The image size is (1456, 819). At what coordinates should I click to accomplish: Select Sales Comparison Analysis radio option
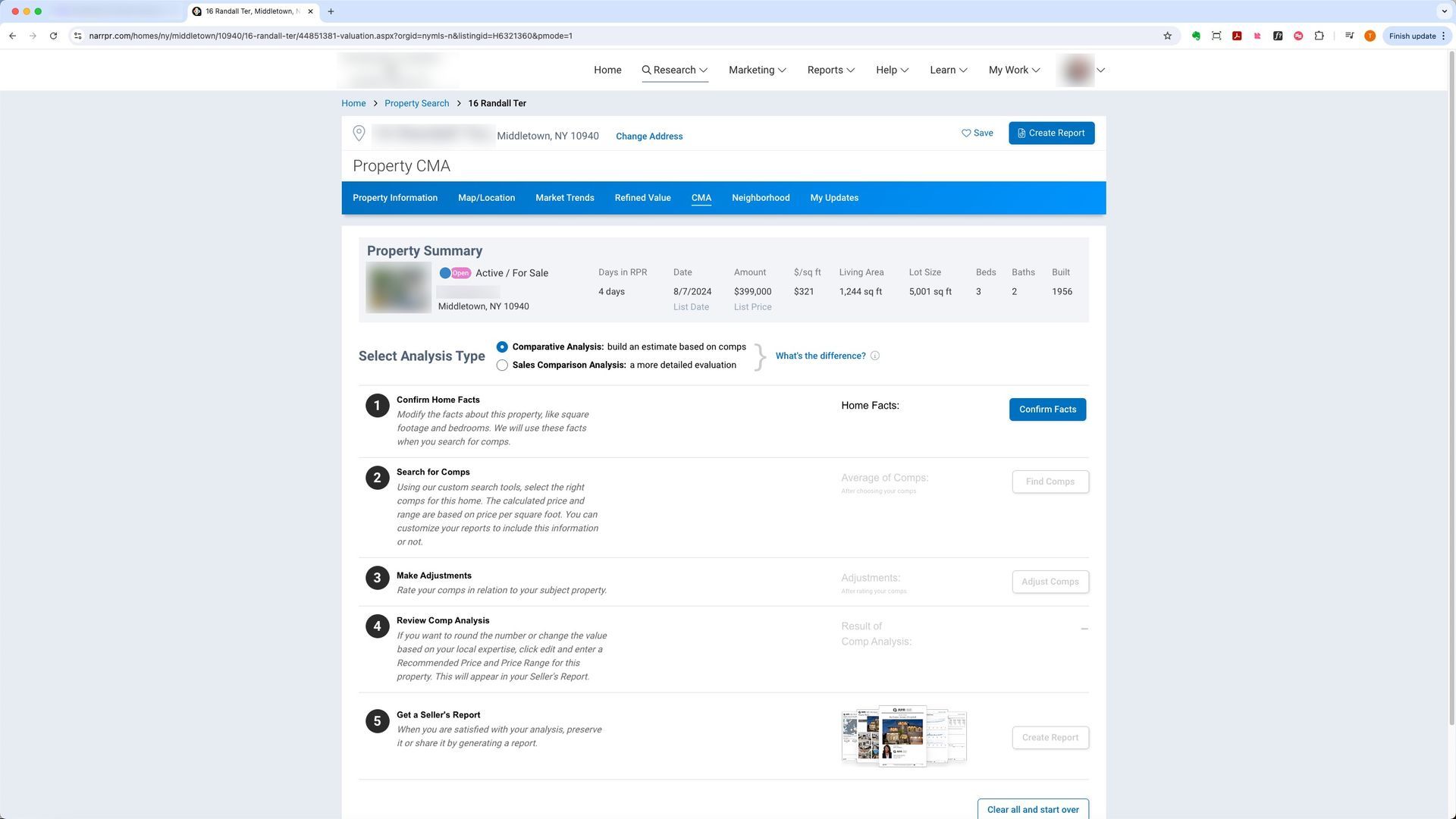tap(502, 366)
